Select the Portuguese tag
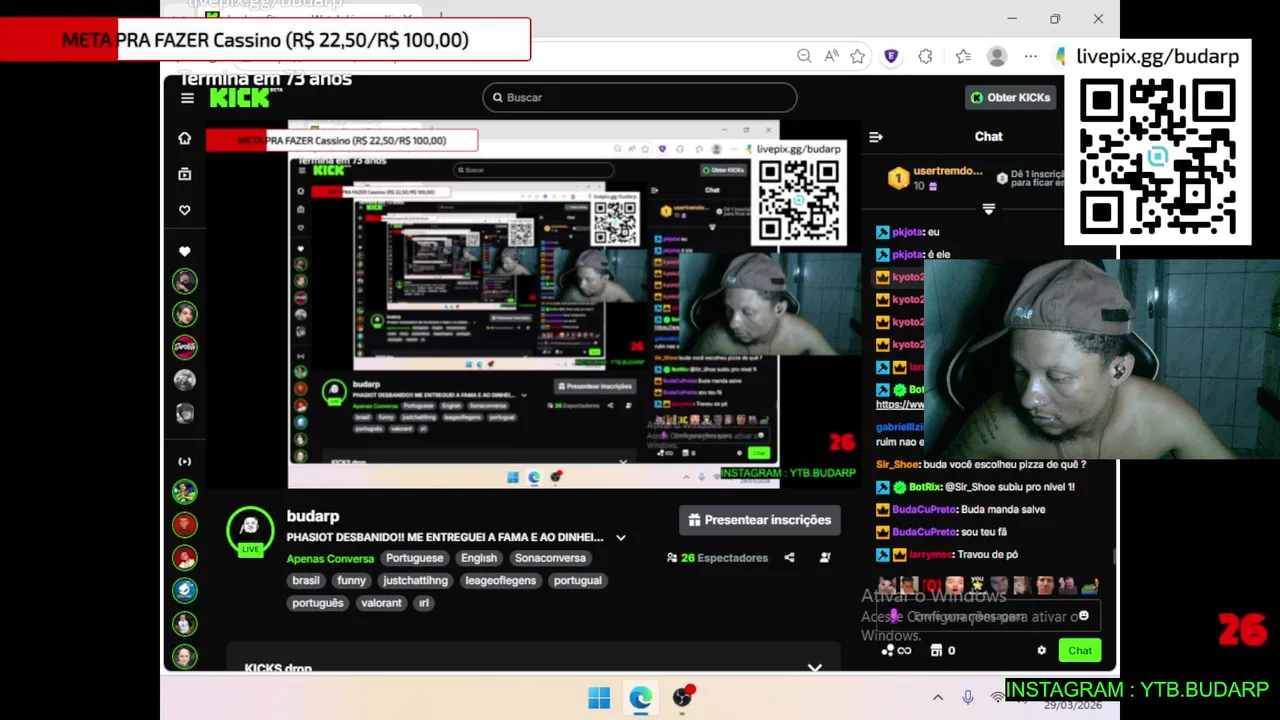 point(414,558)
